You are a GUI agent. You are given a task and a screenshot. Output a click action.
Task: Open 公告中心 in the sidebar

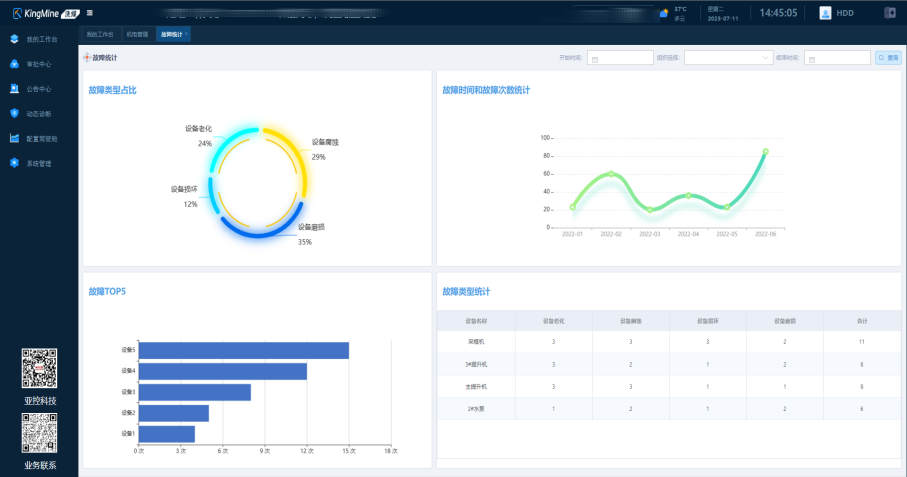(39, 89)
